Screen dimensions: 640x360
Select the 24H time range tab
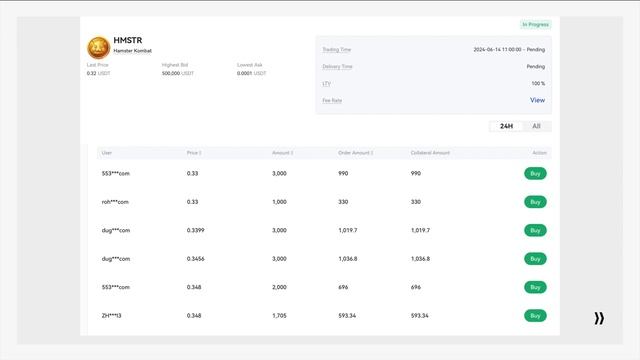506,127
